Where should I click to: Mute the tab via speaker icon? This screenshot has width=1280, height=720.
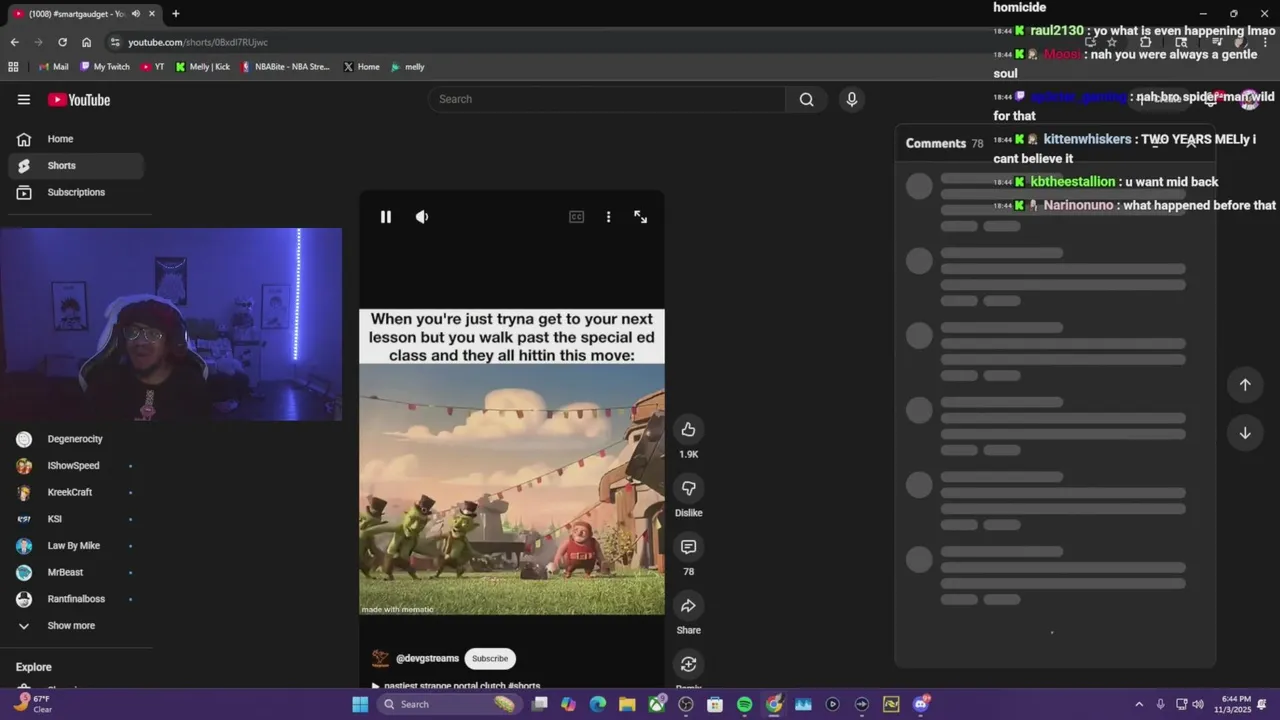pos(135,14)
